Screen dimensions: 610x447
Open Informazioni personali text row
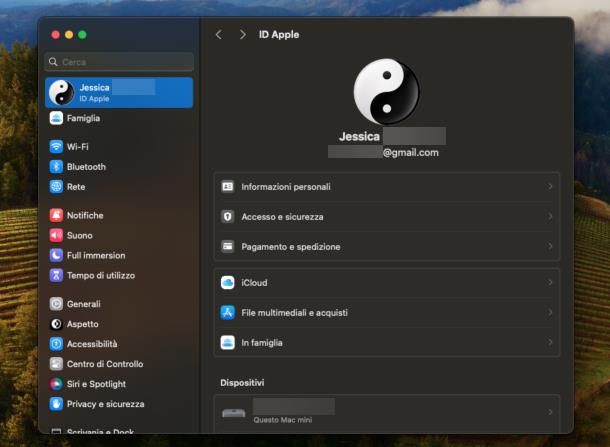tap(286, 187)
